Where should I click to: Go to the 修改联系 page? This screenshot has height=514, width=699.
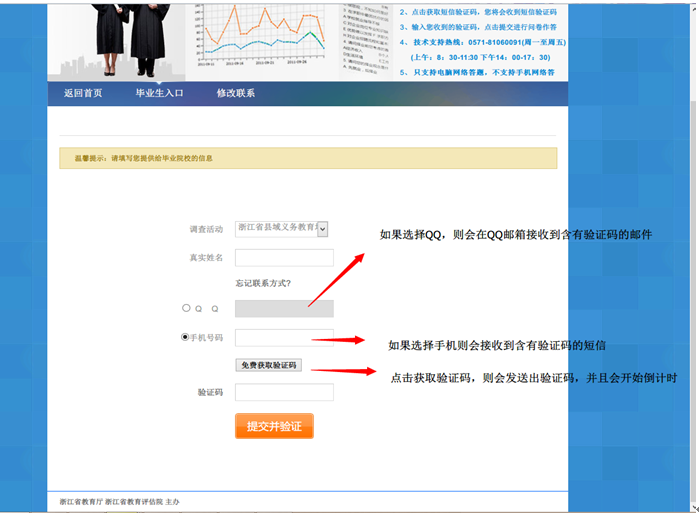[x=236, y=93]
